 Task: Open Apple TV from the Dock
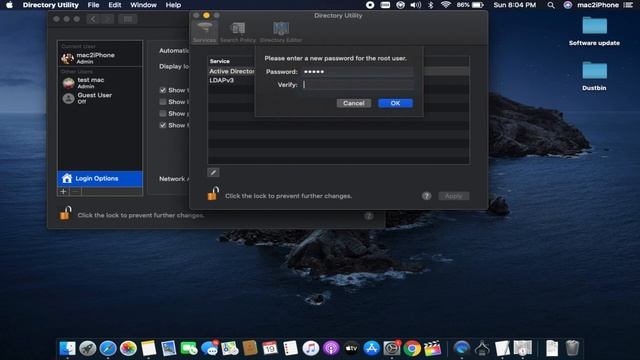351,348
